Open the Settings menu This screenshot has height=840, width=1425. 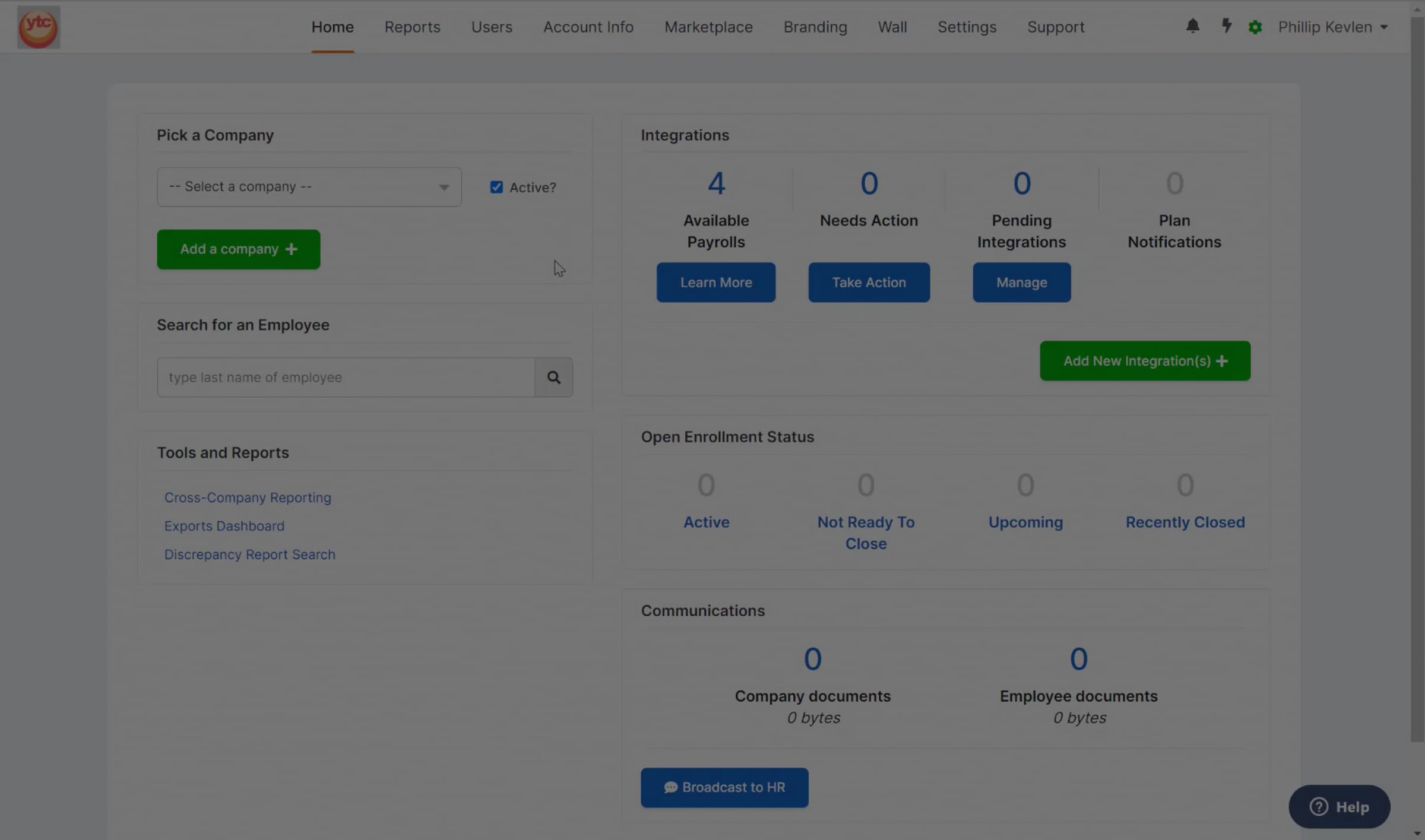(967, 27)
